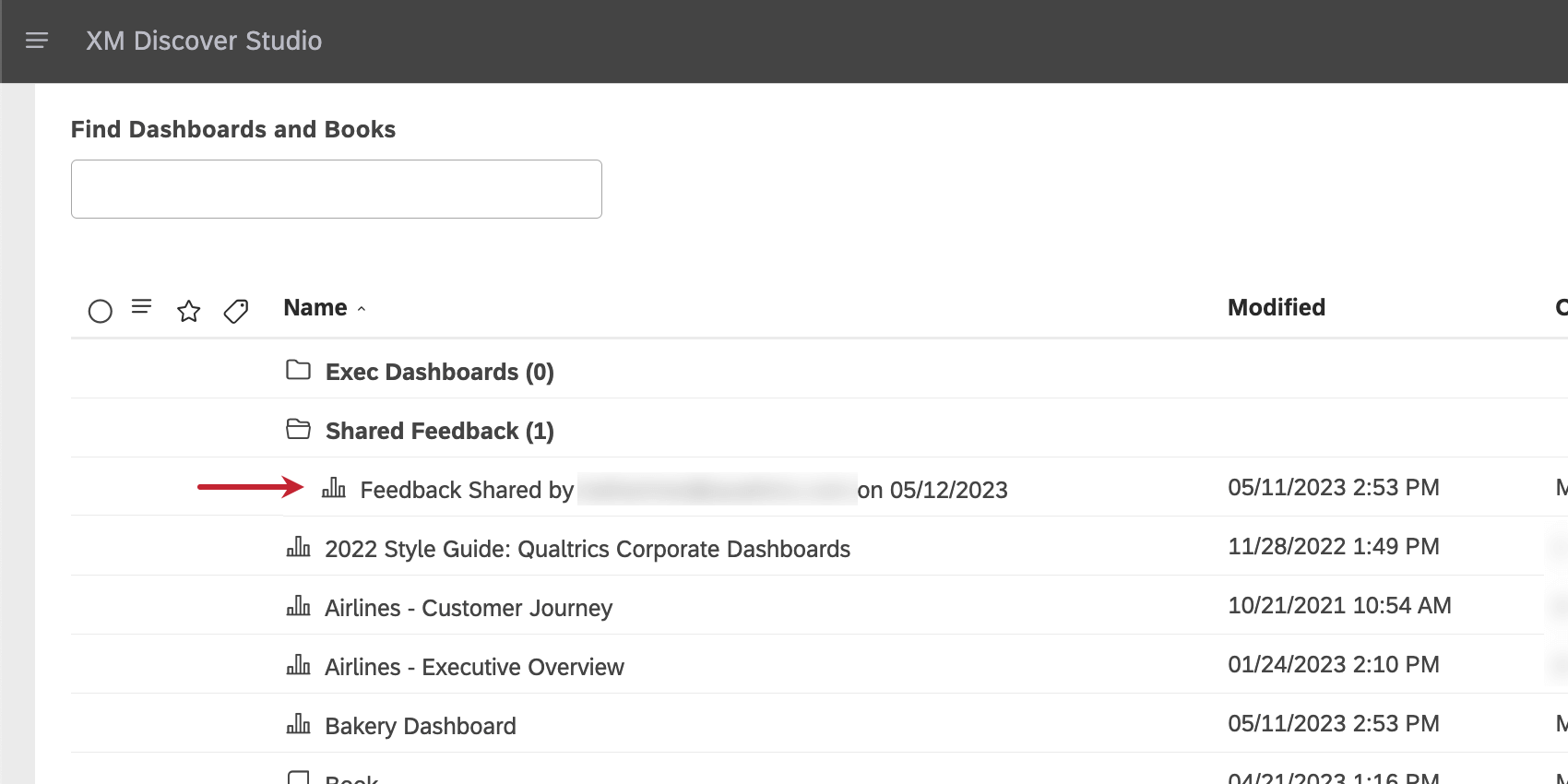The height and width of the screenshot is (784, 1568).
Task: Click the XM Discover Studio title
Action: point(204,41)
